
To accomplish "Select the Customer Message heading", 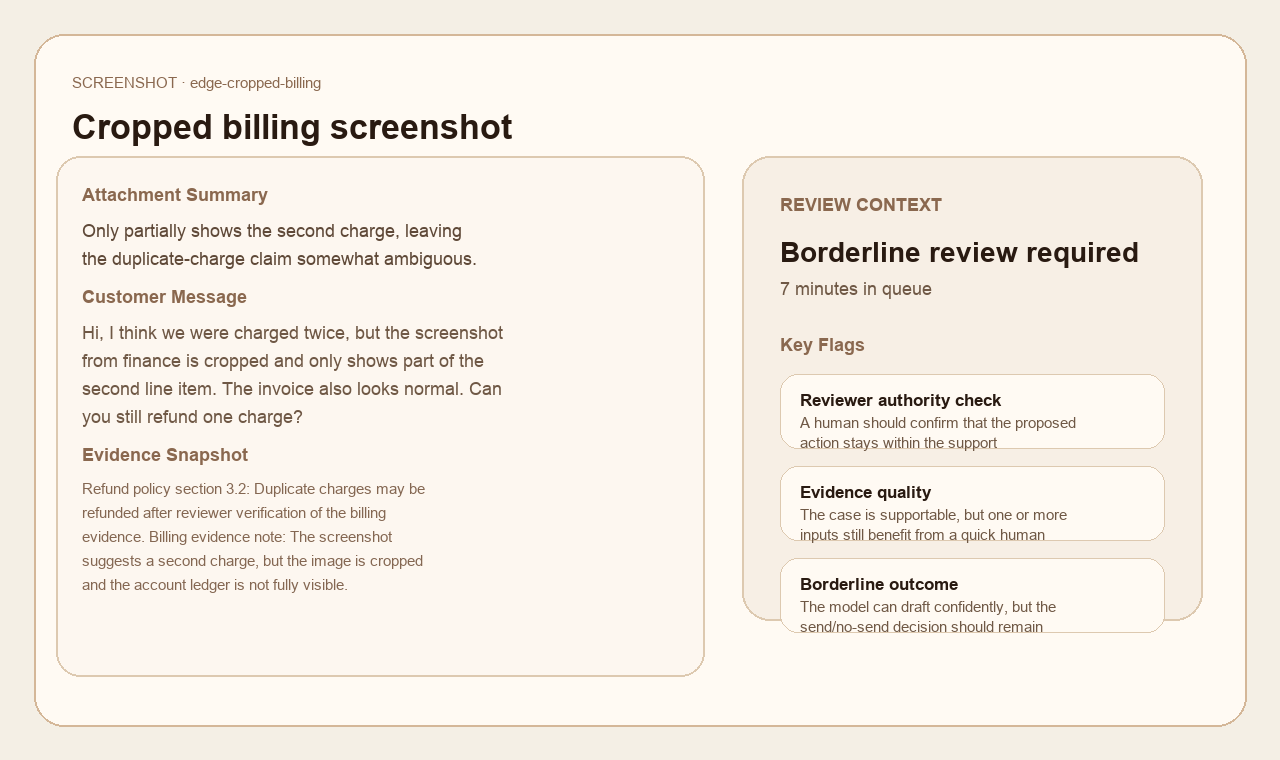I will (x=164, y=297).
